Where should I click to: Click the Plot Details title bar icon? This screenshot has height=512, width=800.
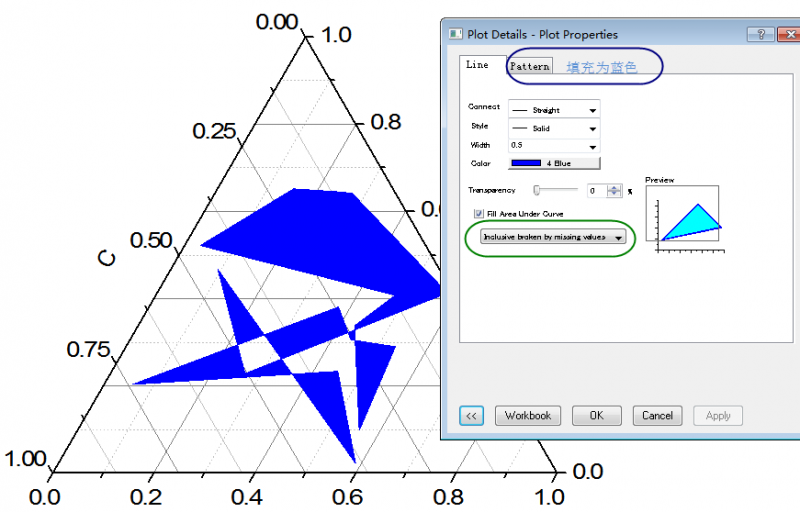click(x=455, y=34)
